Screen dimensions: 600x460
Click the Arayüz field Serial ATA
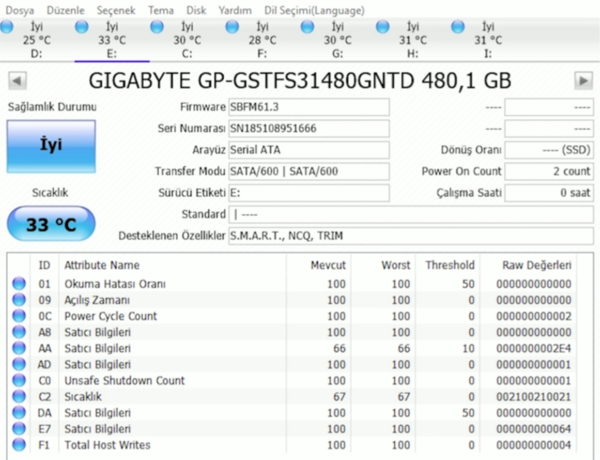click(309, 150)
